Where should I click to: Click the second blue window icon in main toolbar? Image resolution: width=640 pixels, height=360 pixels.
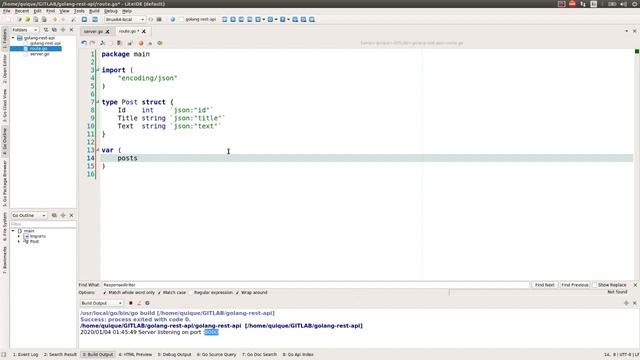coord(95,20)
